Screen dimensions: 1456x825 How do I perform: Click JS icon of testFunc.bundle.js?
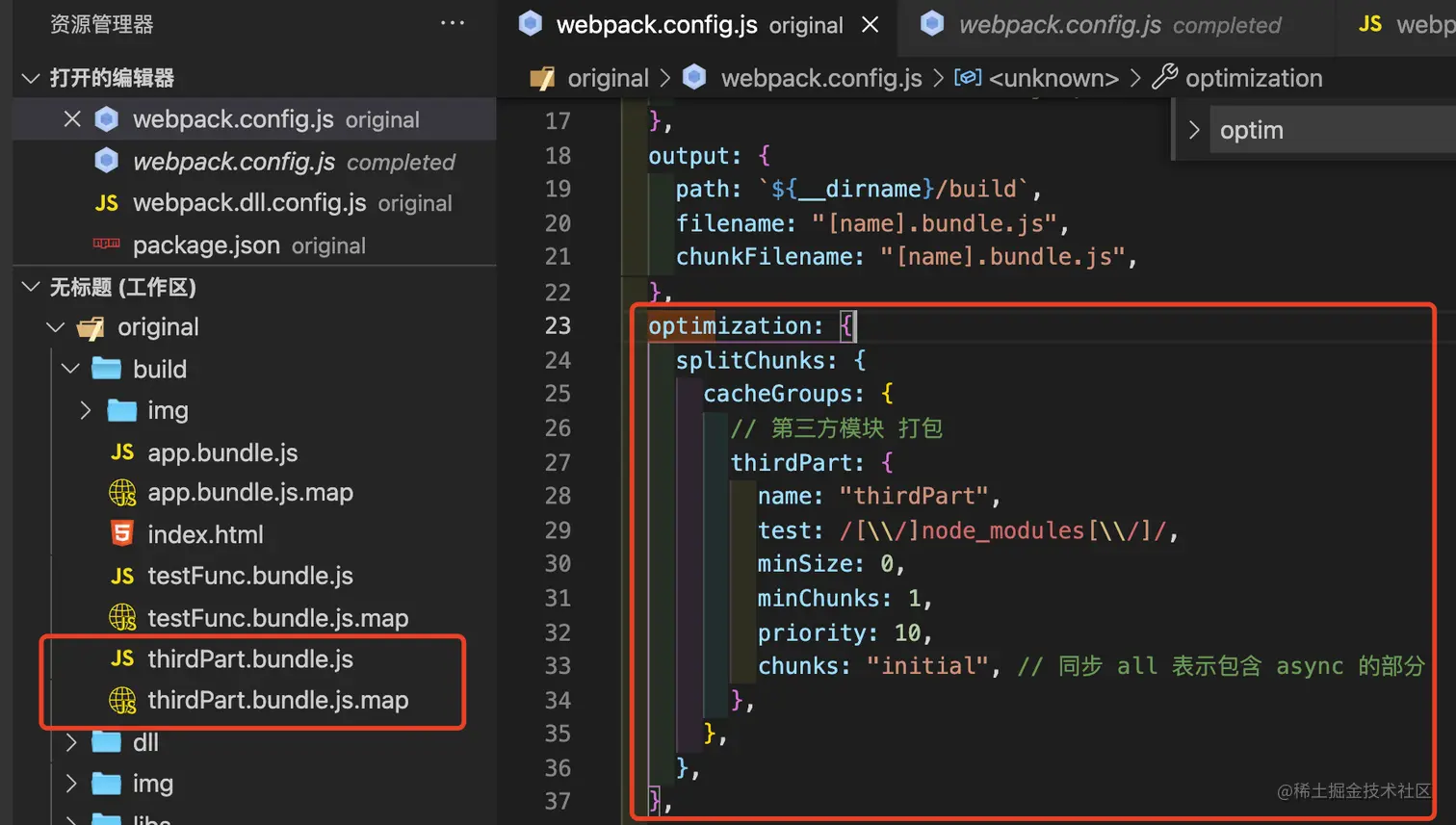tap(121, 576)
